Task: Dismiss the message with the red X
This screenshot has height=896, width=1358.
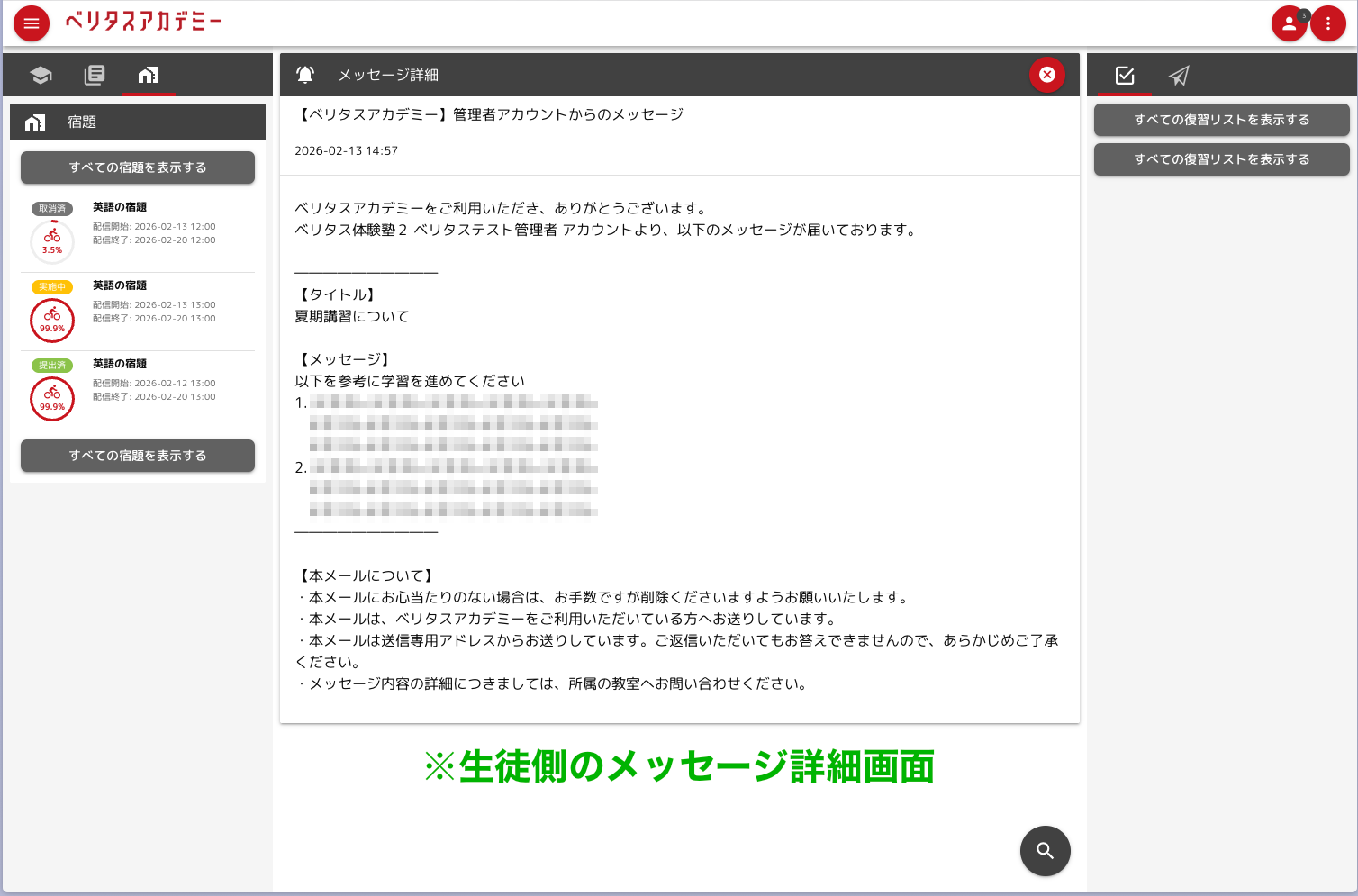Action: pyautogui.click(x=1046, y=75)
